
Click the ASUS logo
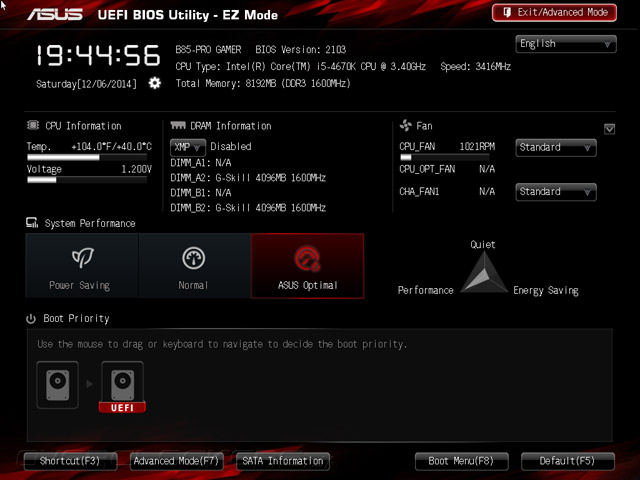55,14
